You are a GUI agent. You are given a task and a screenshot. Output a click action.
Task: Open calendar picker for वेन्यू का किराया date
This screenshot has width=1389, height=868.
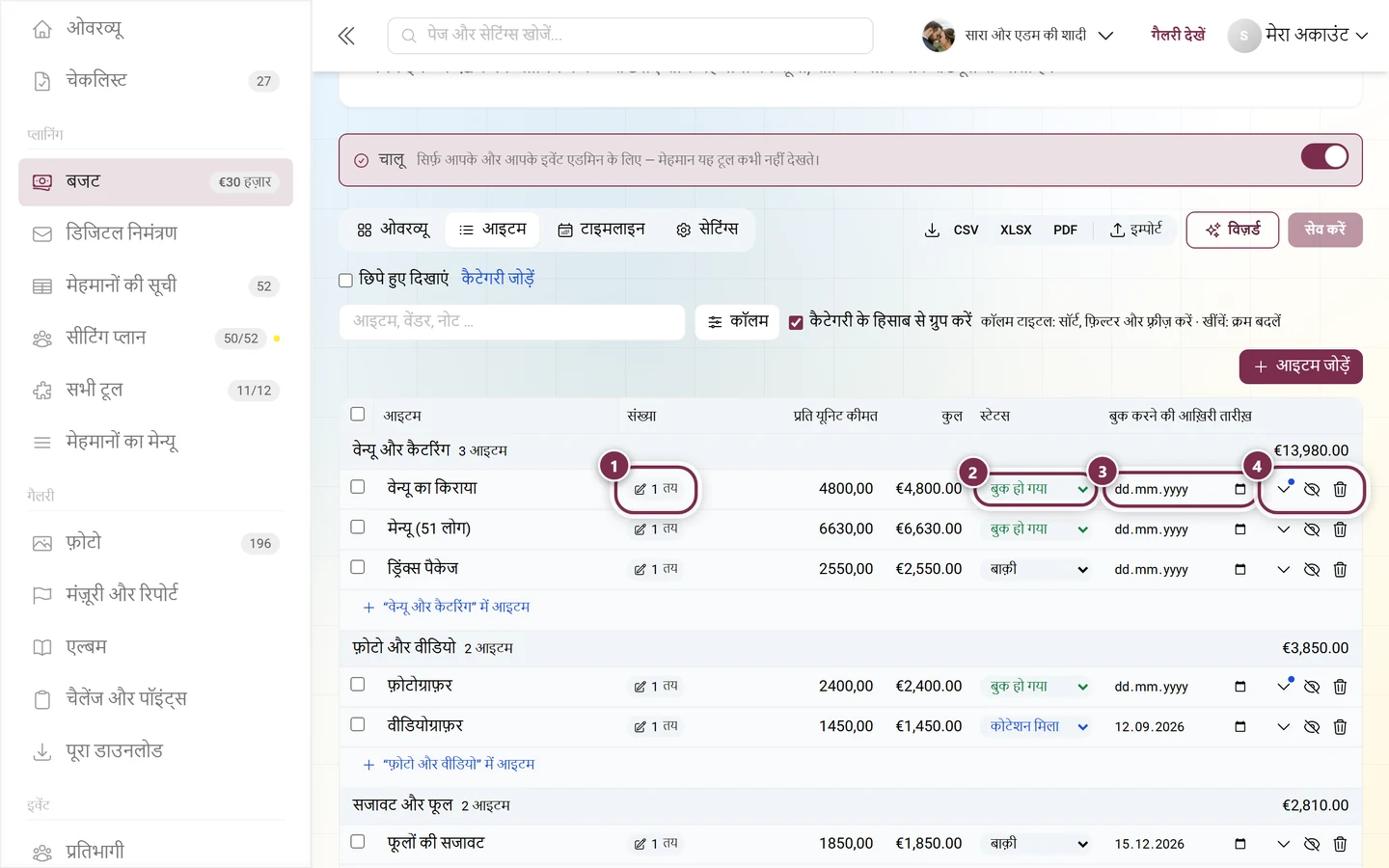pos(1240,490)
